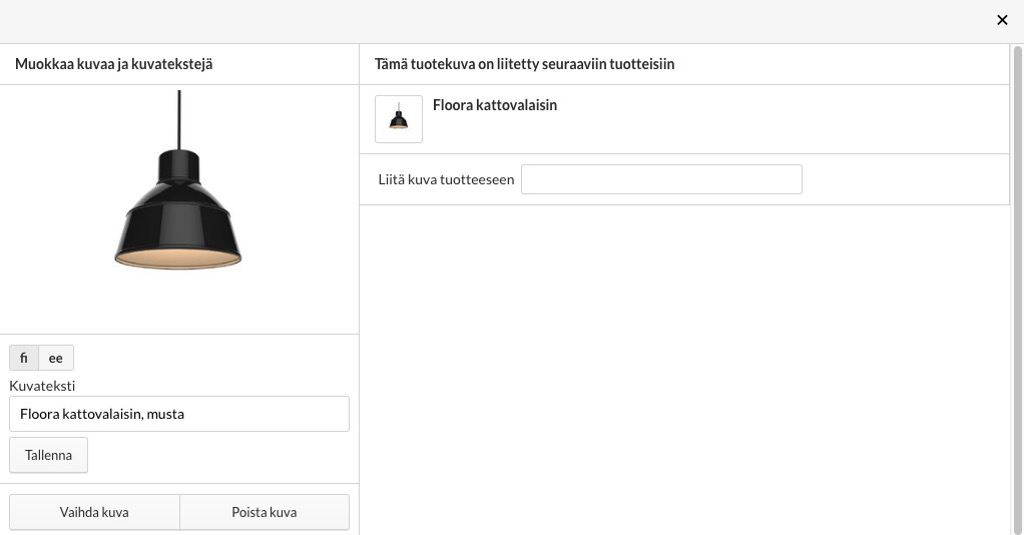Focus the Kuvateksti caption field

pyautogui.click(x=179, y=413)
